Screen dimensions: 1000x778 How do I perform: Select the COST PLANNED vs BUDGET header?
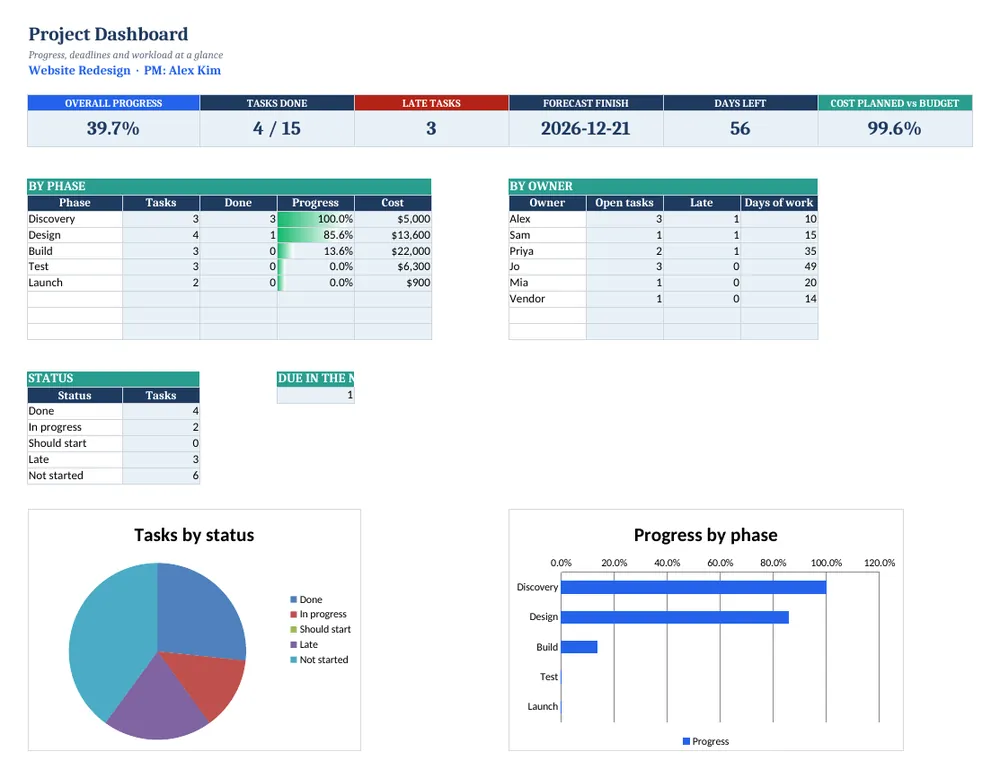click(x=895, y=103)
